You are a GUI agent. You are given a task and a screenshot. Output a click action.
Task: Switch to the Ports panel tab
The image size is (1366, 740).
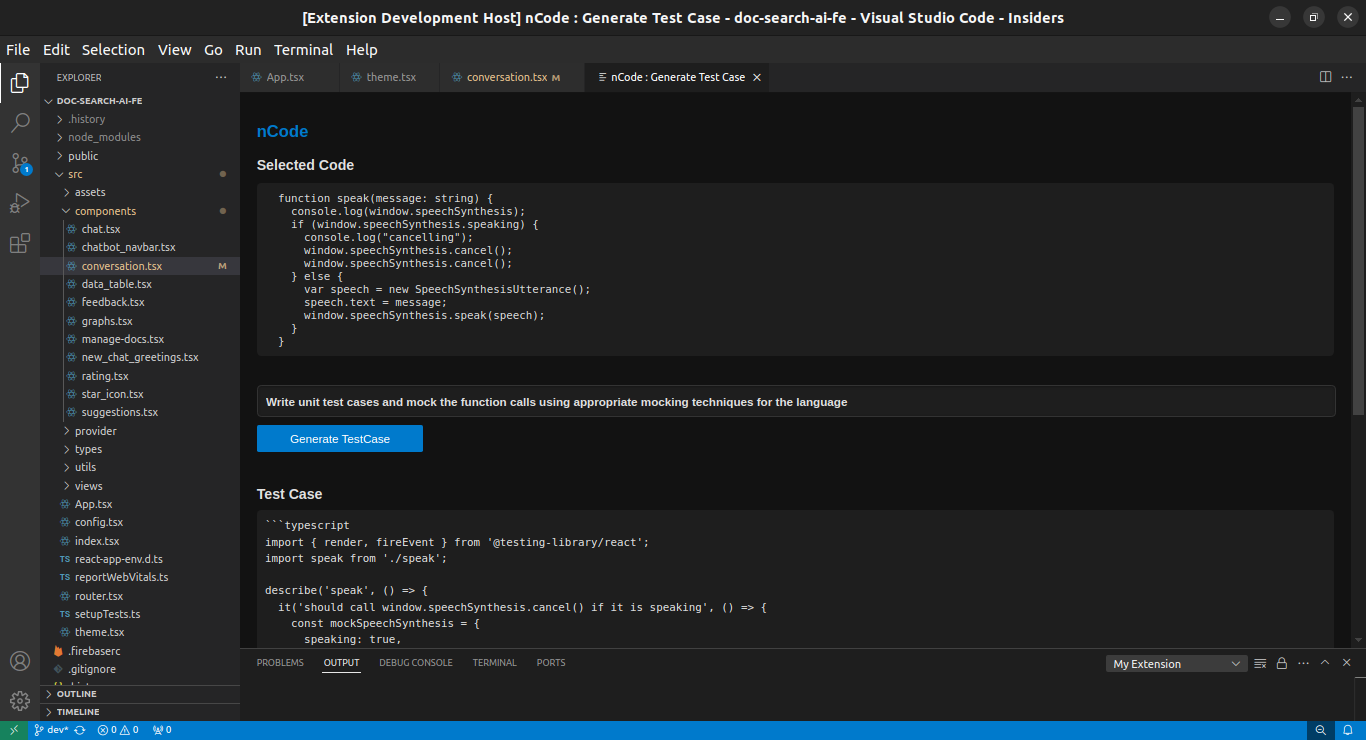tap(551, 663)
